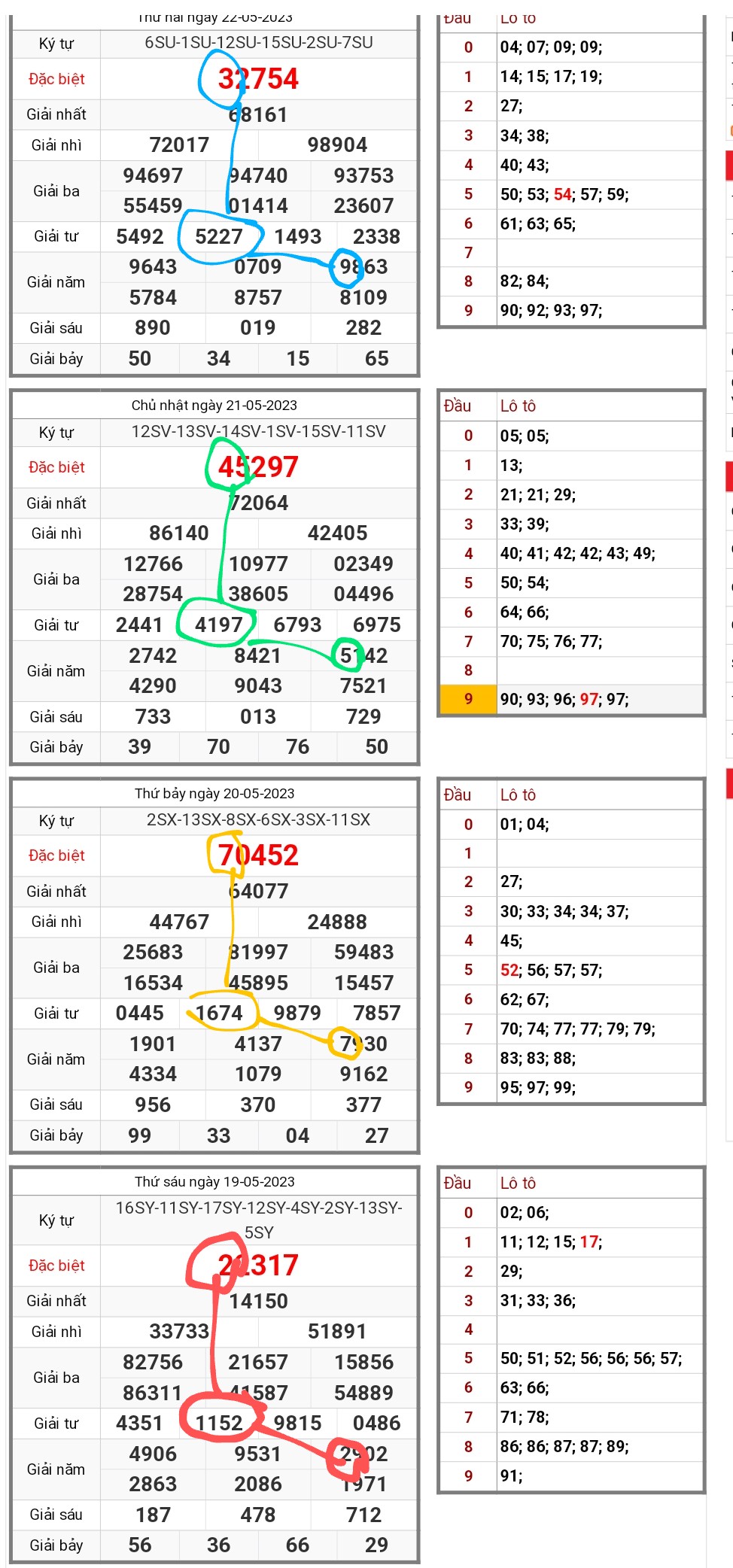Click the special prize number 45297
Screen dimensions: 733x1568
tap(258, 467)
